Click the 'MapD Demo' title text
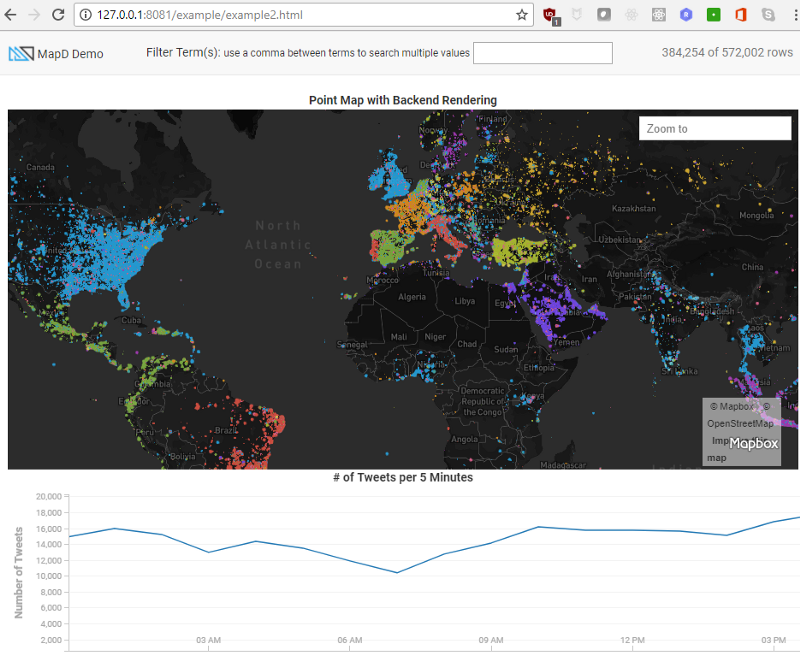Viewport: 800px width, 655px height. pos(70,54)
